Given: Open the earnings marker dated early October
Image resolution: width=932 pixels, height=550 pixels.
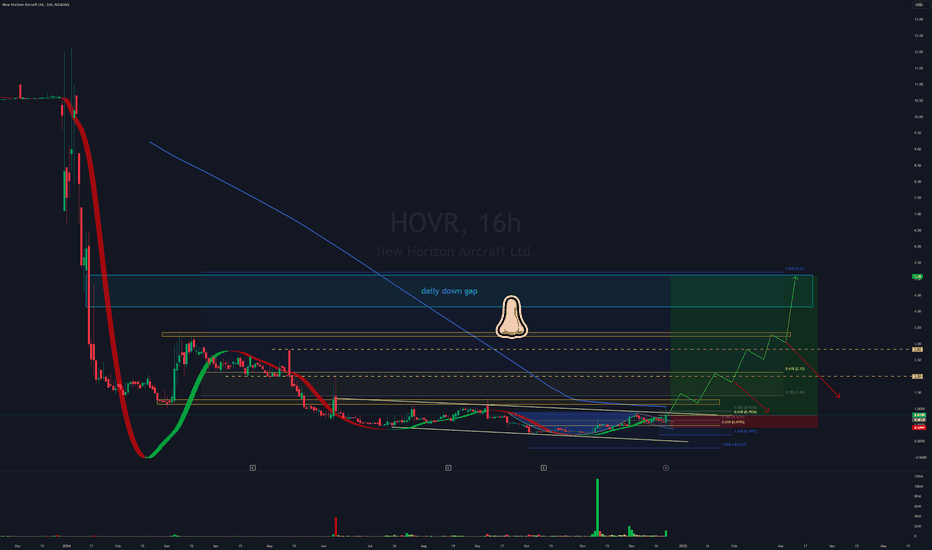Looking at the screenshot, I should point(543,468).
